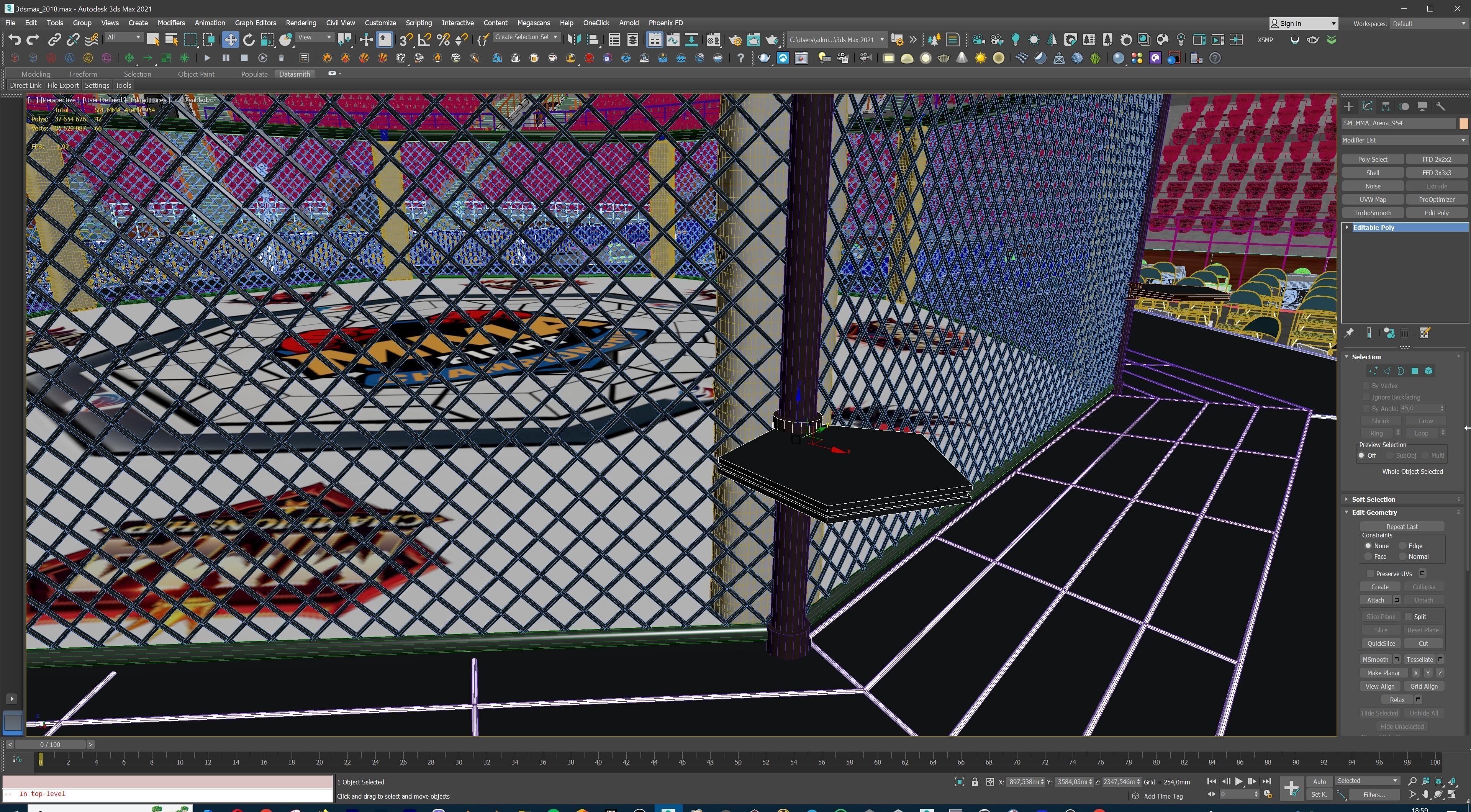Activate the Select and Link tool
The height and width of the screenshot is (812, 1471).
coord(54,39)
